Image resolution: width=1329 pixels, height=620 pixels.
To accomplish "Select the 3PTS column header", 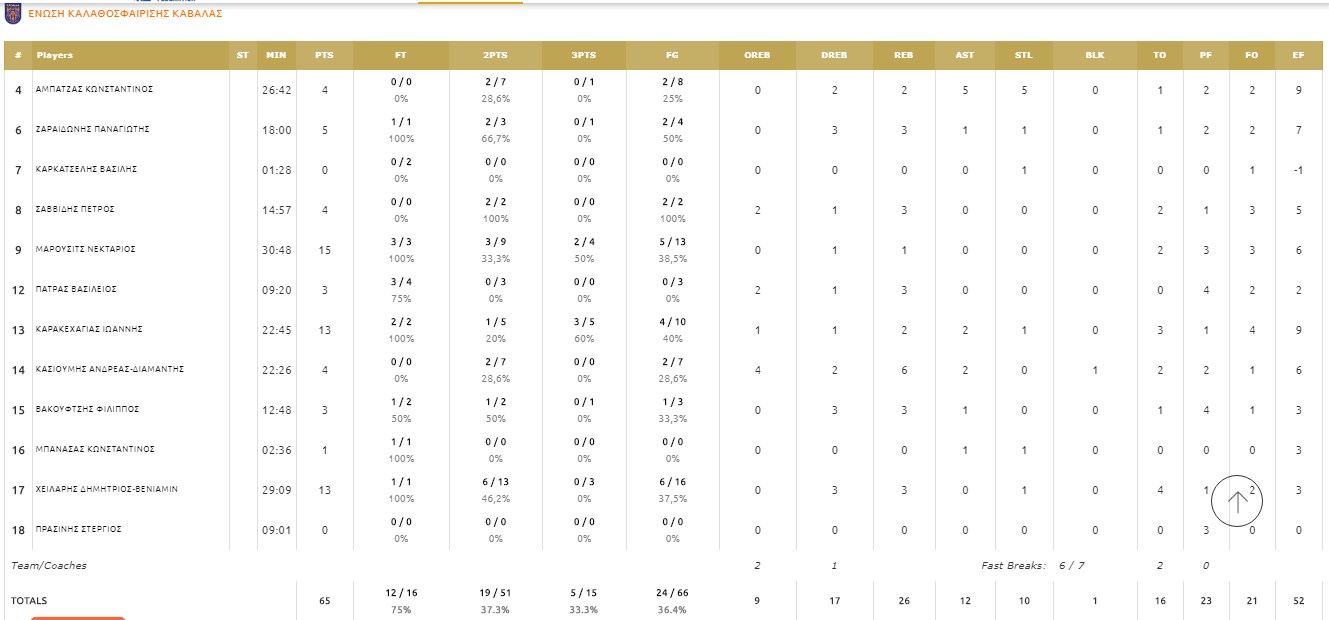I will [583, 55].
